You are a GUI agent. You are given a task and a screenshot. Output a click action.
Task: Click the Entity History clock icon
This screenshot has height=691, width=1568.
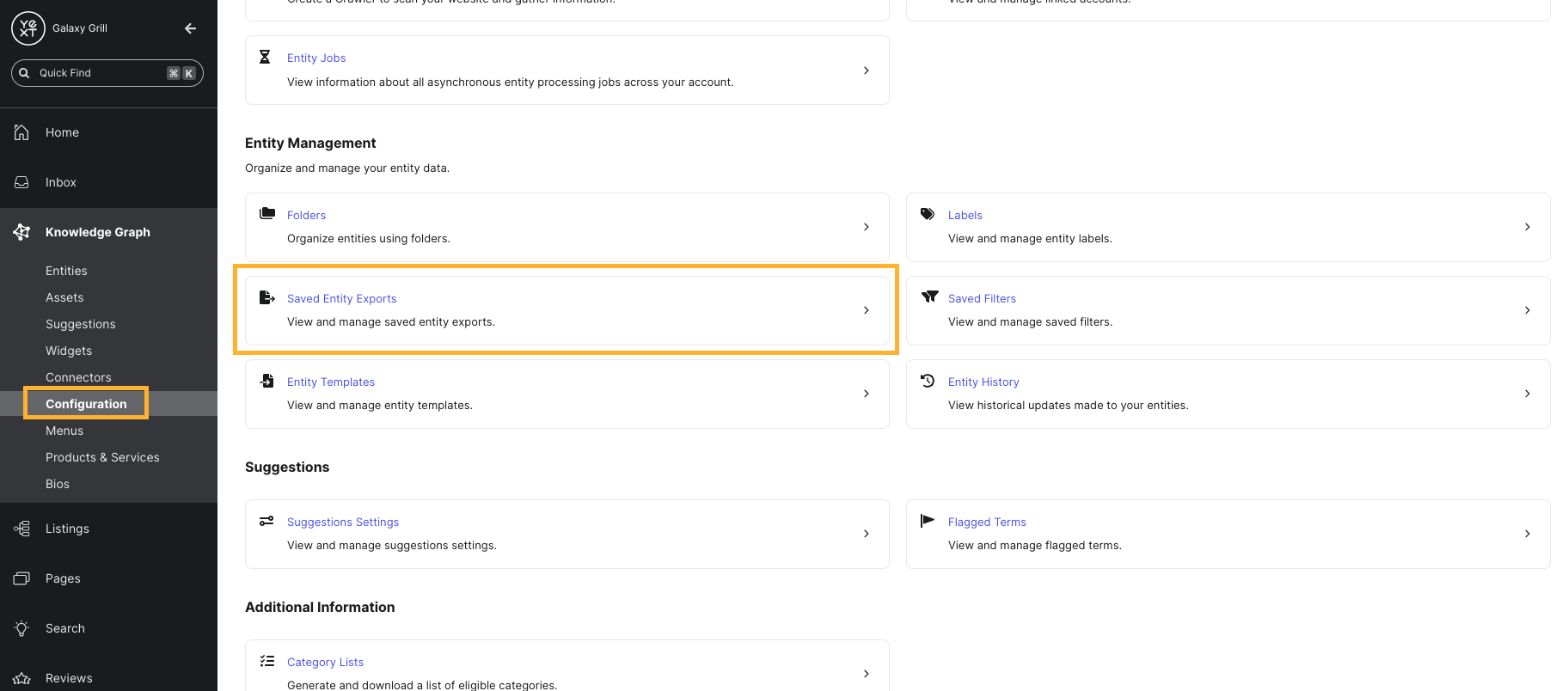pyautogui.click(x=928, y=381)
